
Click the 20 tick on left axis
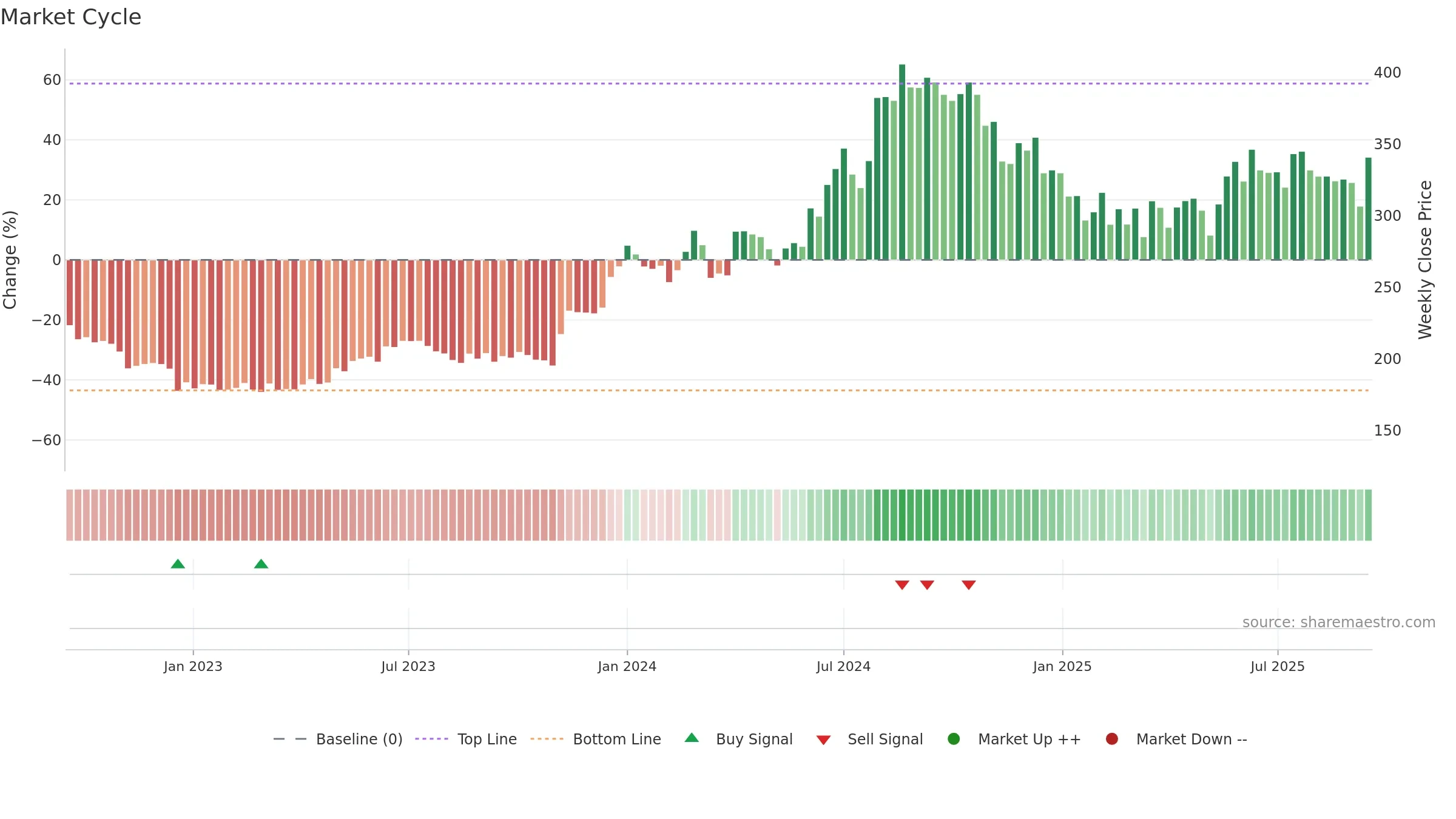pos(52,200)
